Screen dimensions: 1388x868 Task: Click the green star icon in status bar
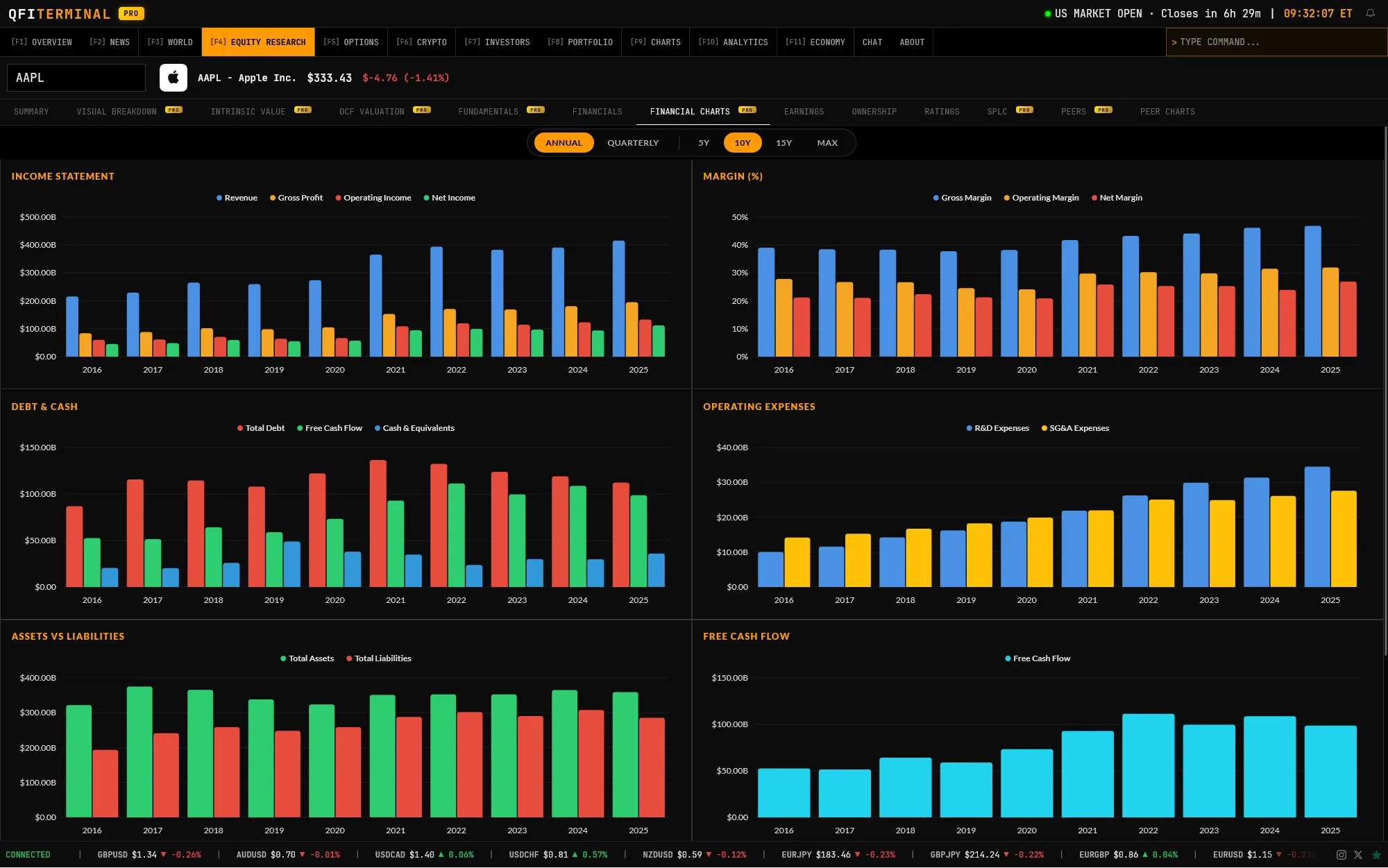[x=1376, y=855]
